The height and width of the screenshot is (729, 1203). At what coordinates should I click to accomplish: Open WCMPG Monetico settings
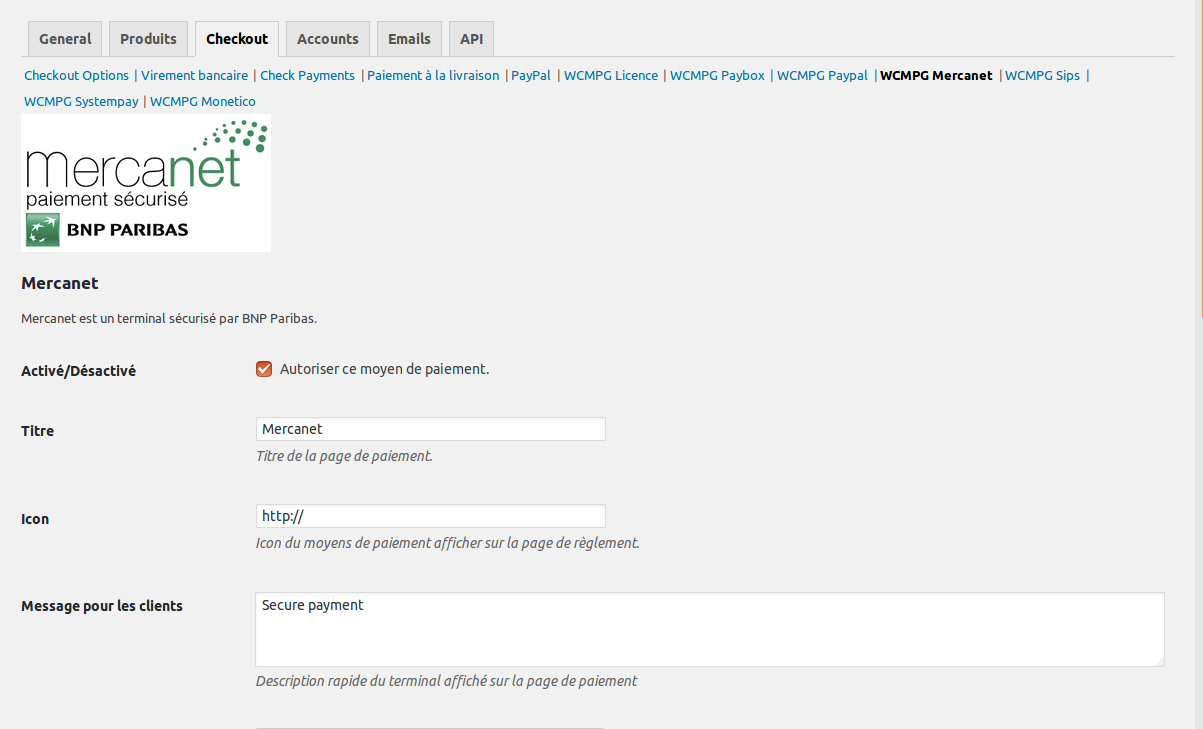click(x=203, y=101)
